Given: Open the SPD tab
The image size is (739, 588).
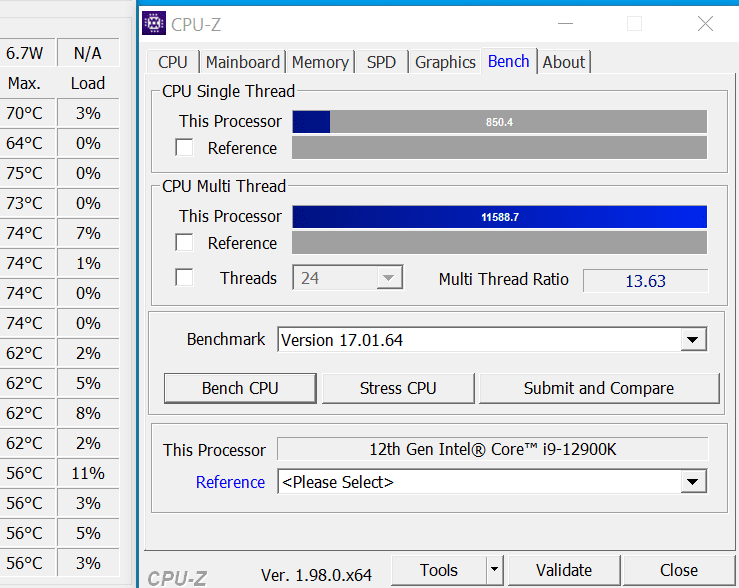Looking at the screenshot, I should tap(381, 62).
